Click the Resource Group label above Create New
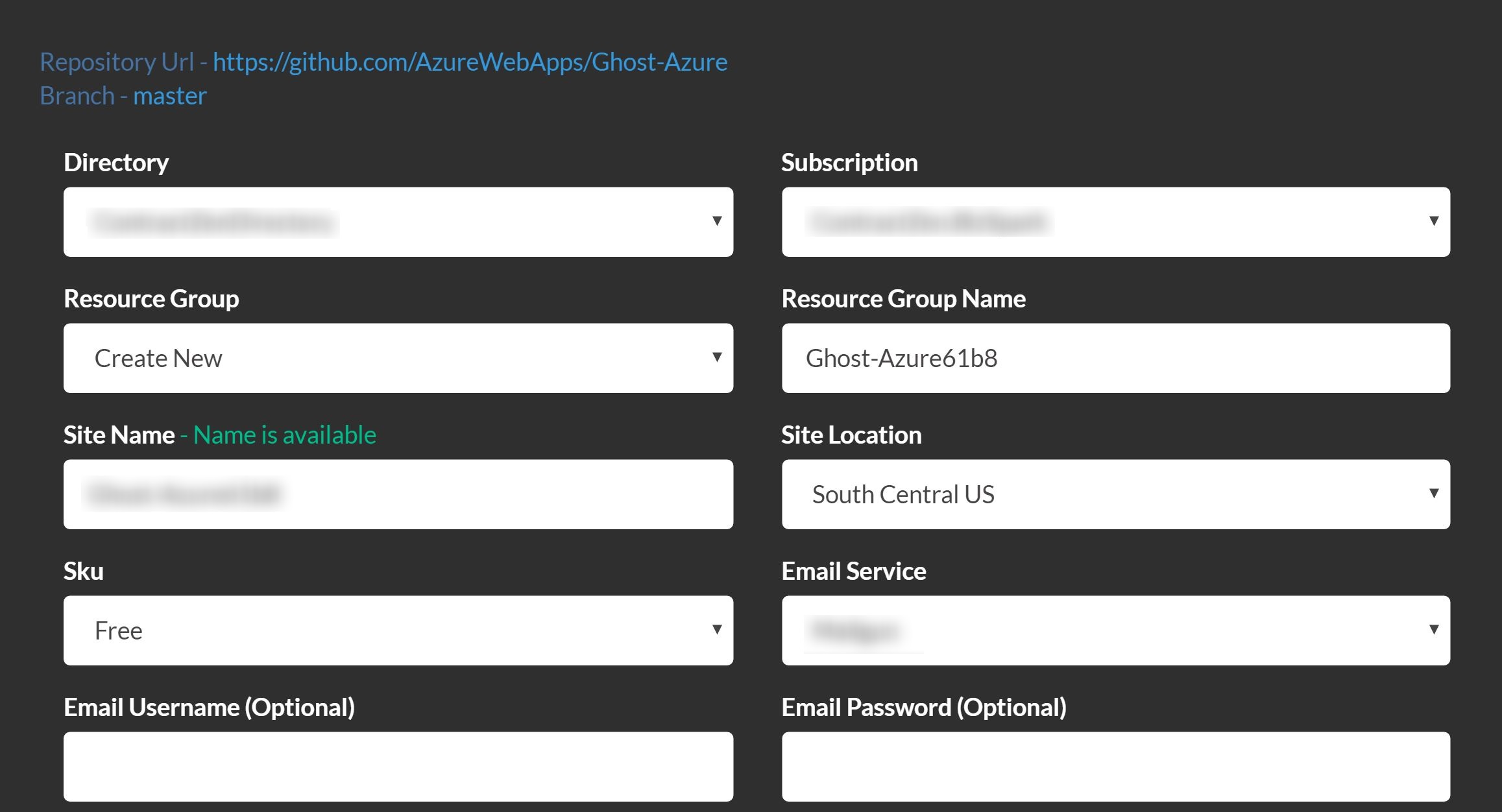The width and height of the screenshot is (1502, 812). point(151,299)
